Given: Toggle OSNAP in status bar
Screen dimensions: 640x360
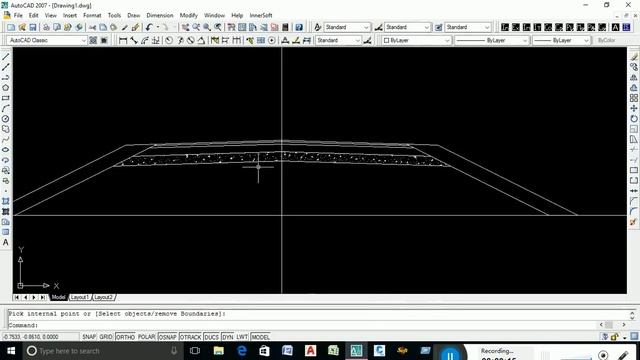Looking at the screenshot, I should click(167, 337).
